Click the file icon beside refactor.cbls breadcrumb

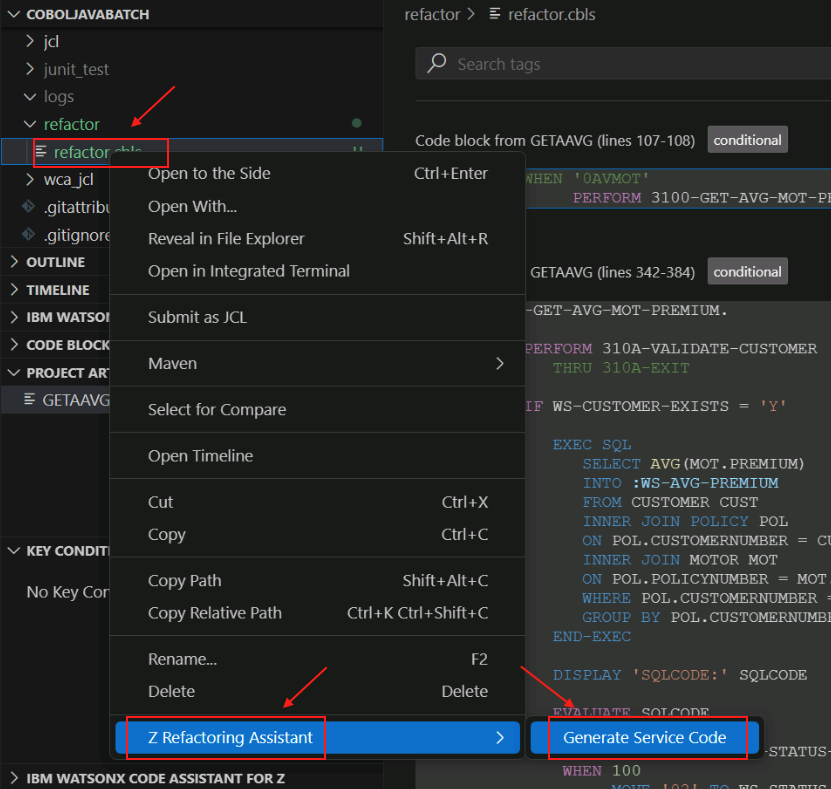[x=496, y=14]
